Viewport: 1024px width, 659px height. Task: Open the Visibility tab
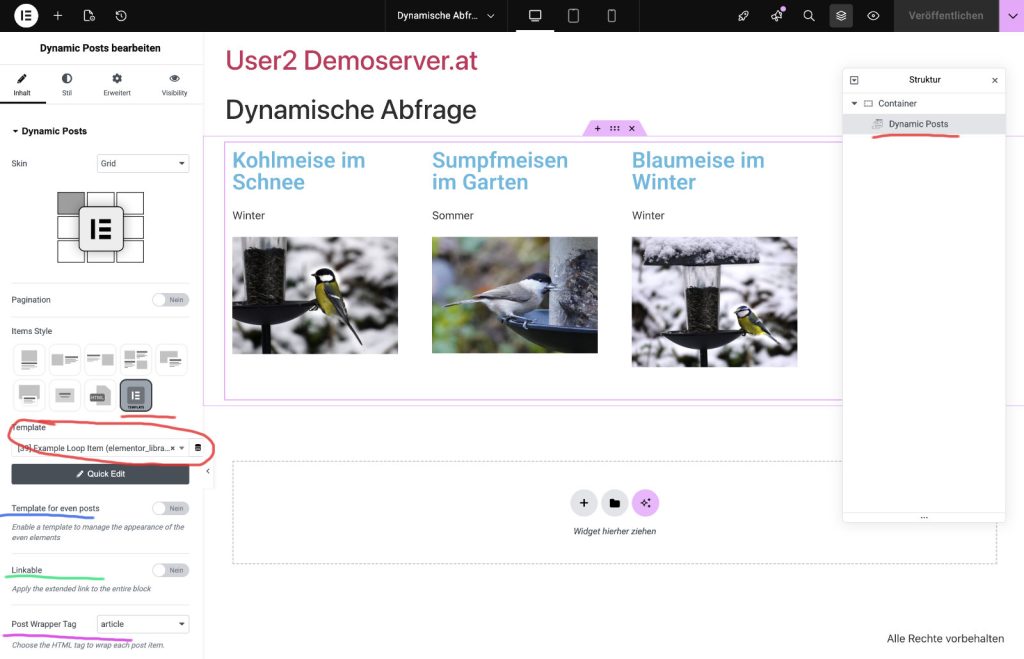click(x=174, y=85)
